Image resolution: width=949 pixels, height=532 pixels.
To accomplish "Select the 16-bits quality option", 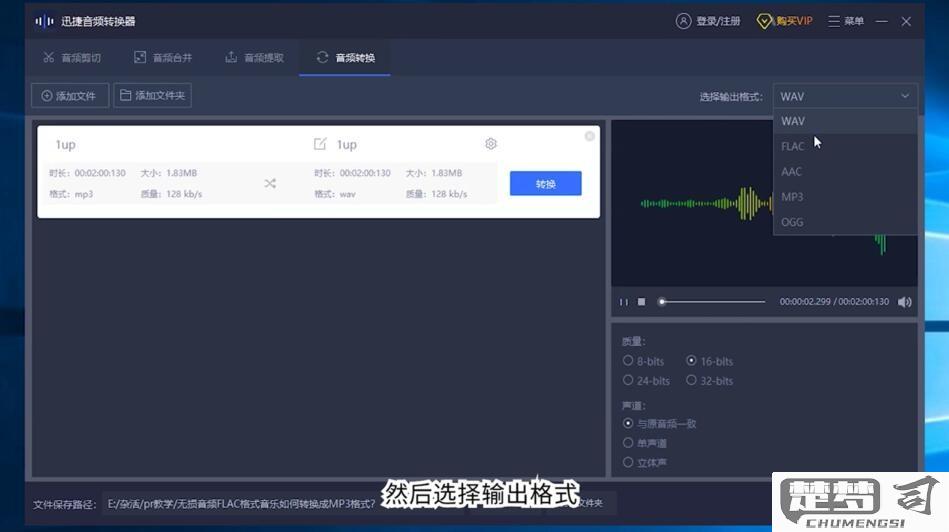I will click(710, 361).
